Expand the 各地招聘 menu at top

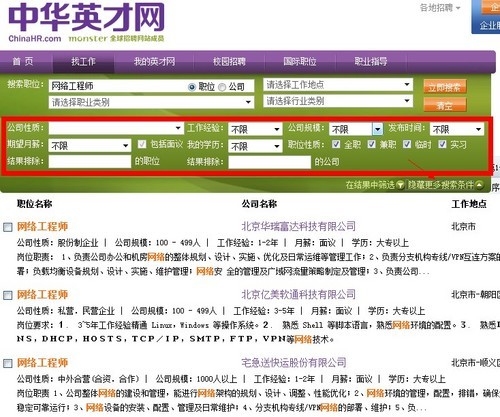440,7
